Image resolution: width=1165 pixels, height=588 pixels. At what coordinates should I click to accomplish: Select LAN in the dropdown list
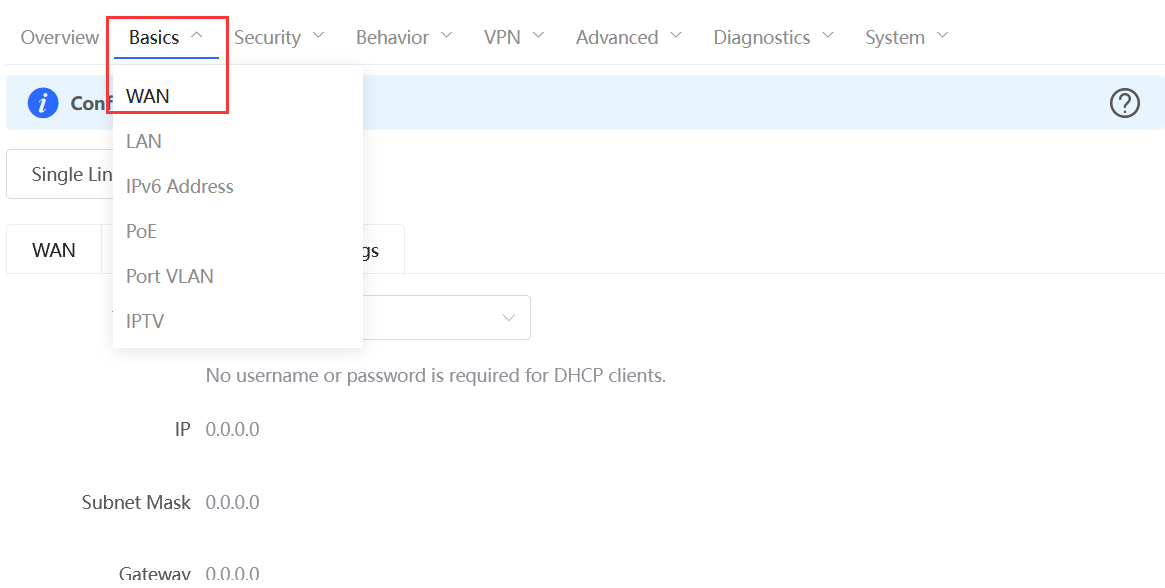pyautogui.click(x=144, y=142)
